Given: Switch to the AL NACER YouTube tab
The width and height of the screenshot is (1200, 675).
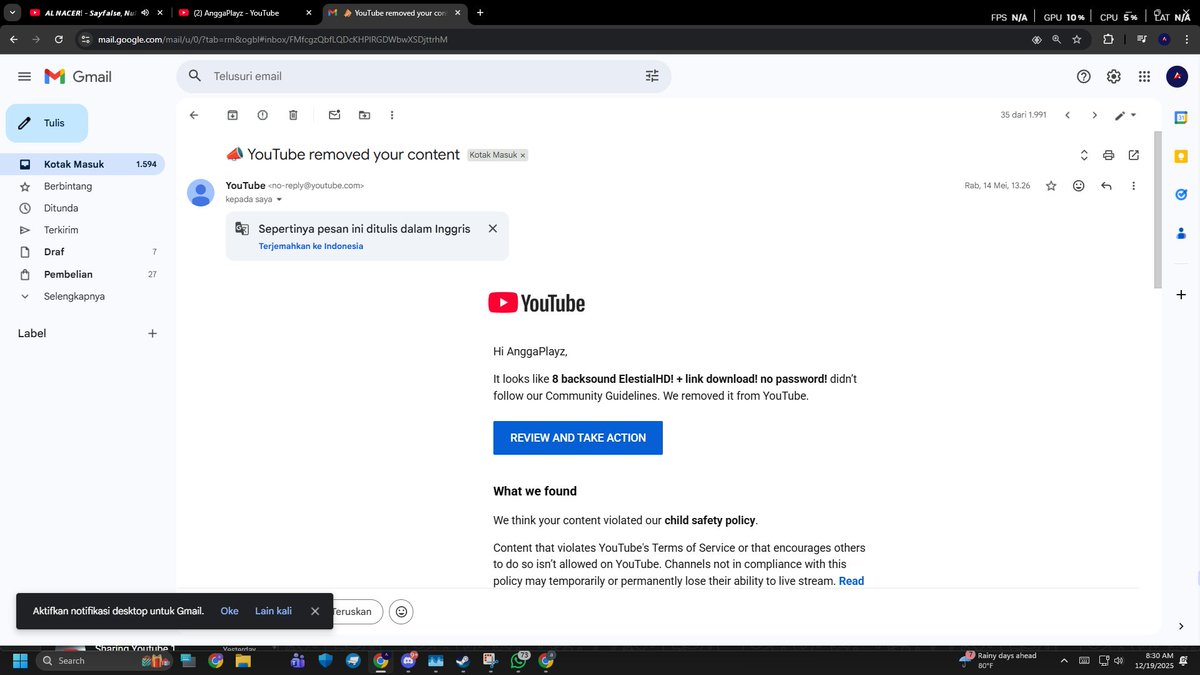Looking at the screenshot, I should (x=96, y=13).
